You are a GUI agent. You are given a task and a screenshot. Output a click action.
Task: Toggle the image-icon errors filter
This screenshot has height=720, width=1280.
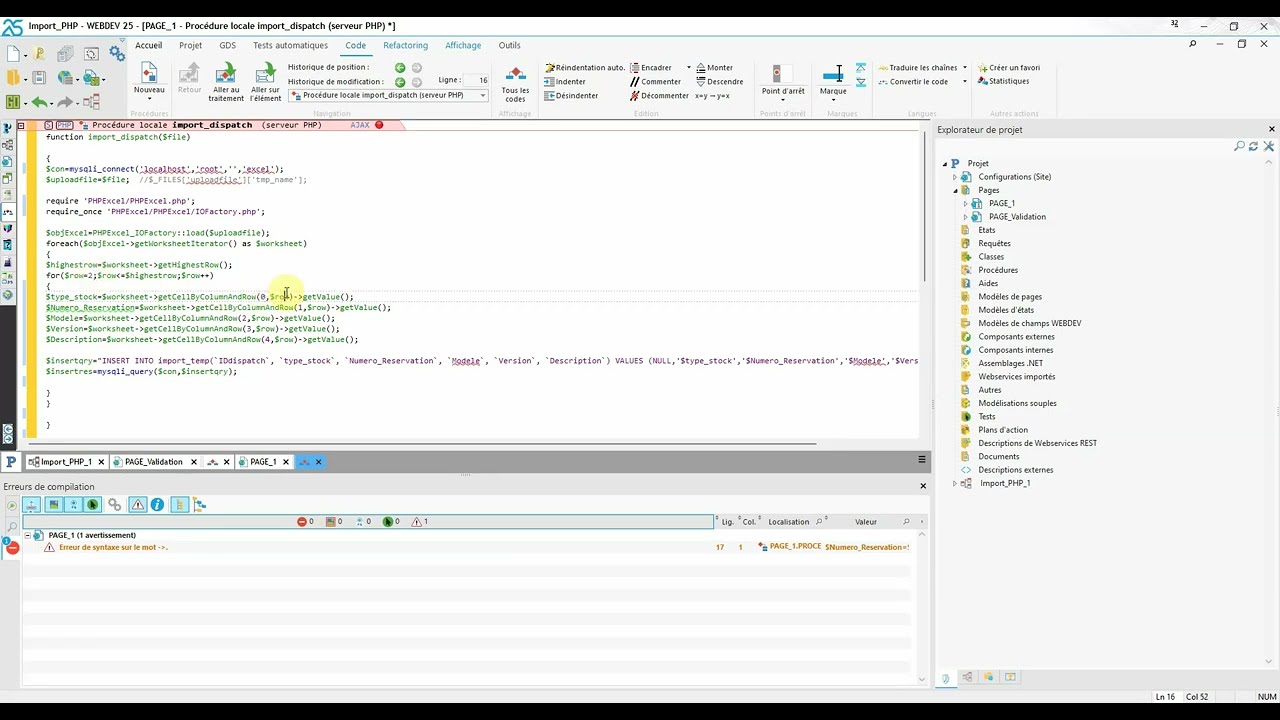54,505
